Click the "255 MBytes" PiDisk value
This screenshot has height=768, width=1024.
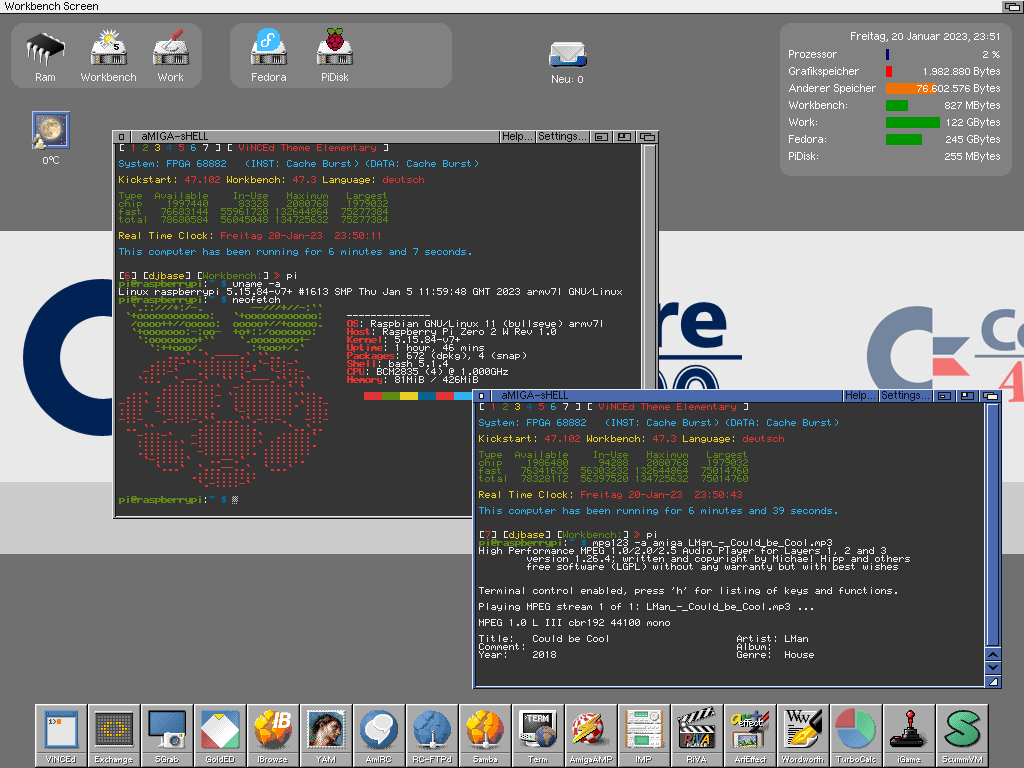click(972, 156)
